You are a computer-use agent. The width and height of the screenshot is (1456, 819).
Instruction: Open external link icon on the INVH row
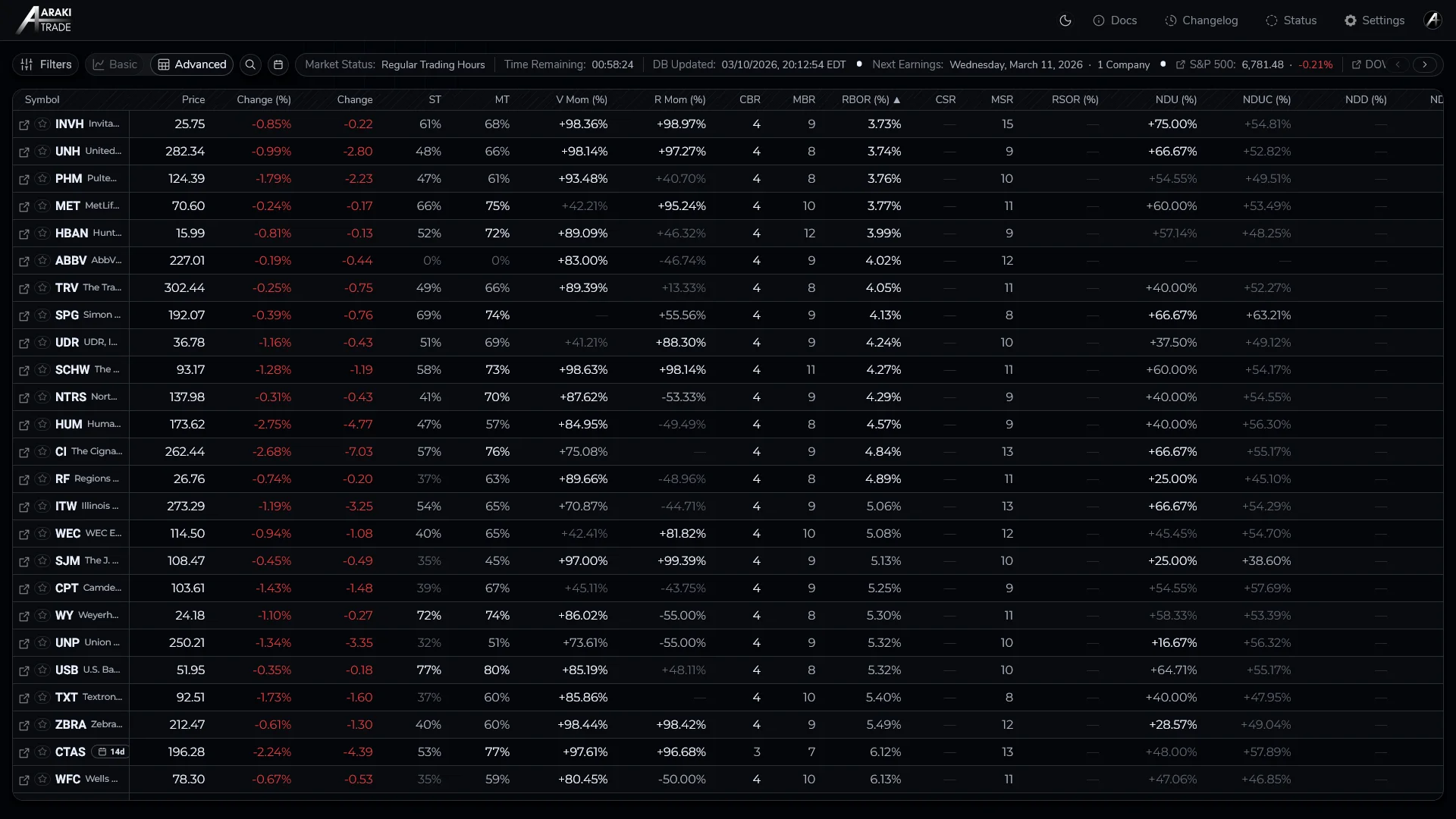point(24,125)
